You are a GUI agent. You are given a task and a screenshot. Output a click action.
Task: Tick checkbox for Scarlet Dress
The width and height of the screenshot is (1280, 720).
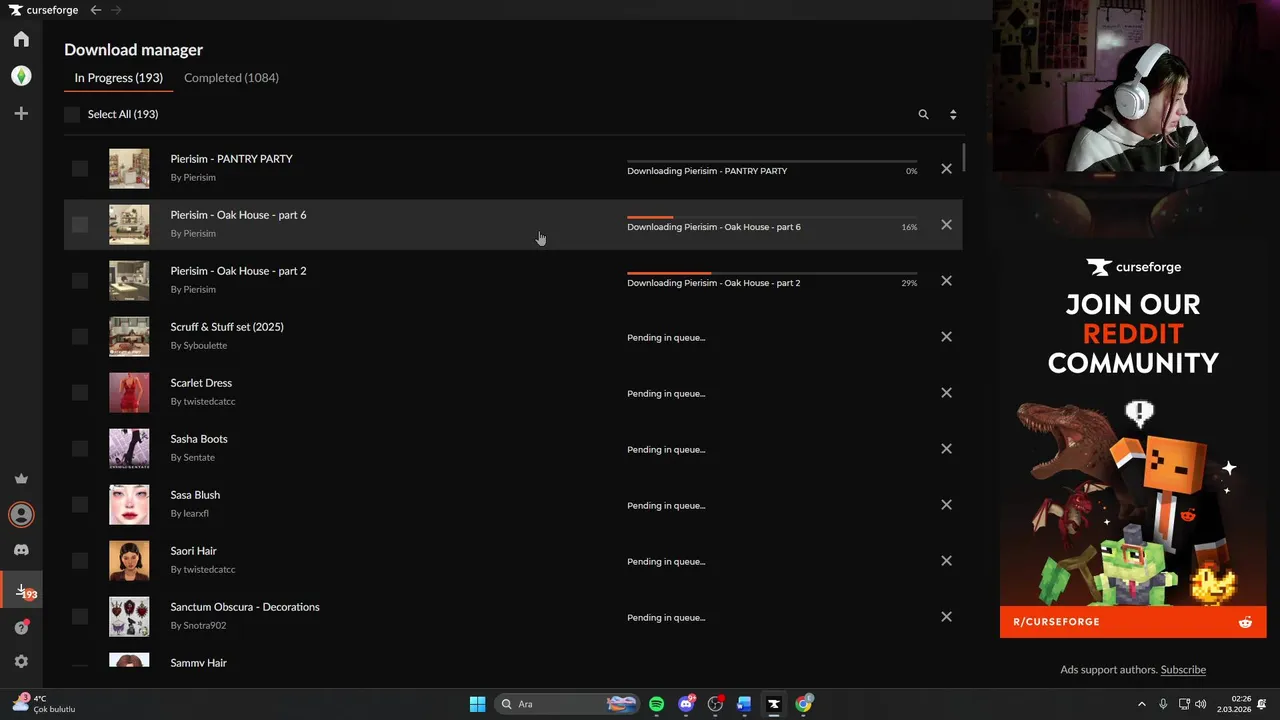coord(80,393)
